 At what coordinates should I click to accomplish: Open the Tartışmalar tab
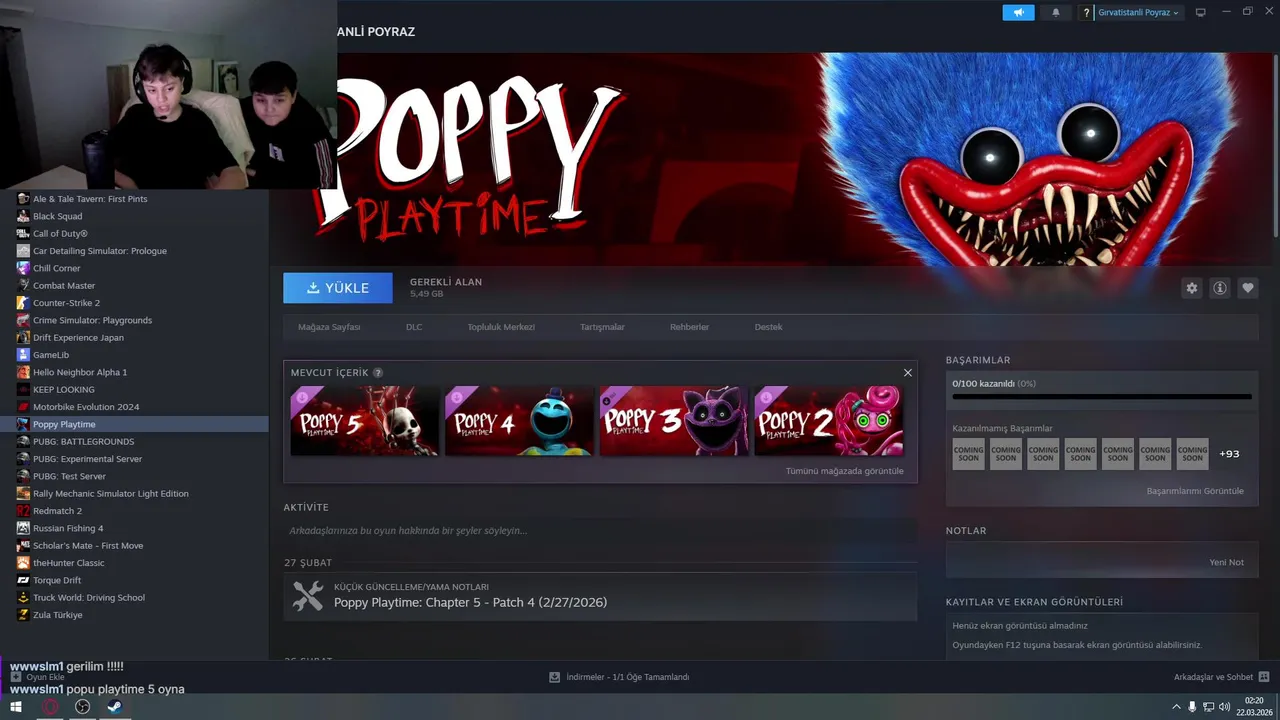click(x=602, y=327)
